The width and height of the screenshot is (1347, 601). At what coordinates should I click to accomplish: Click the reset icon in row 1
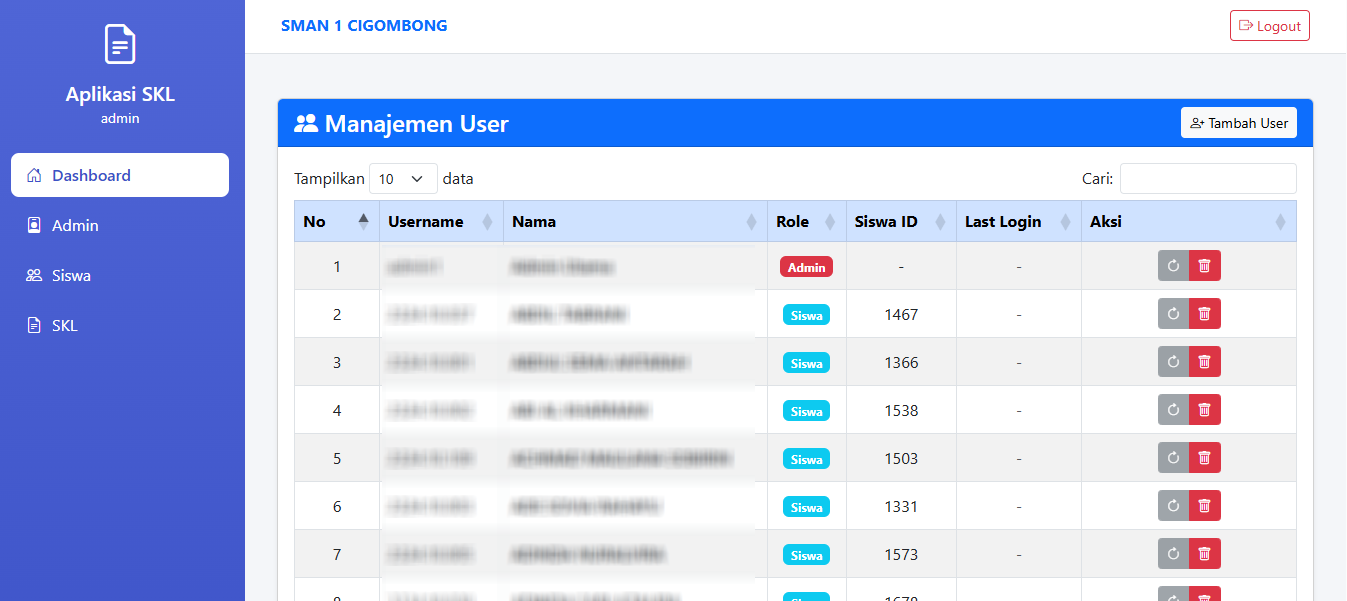(x=1174, y=266)
